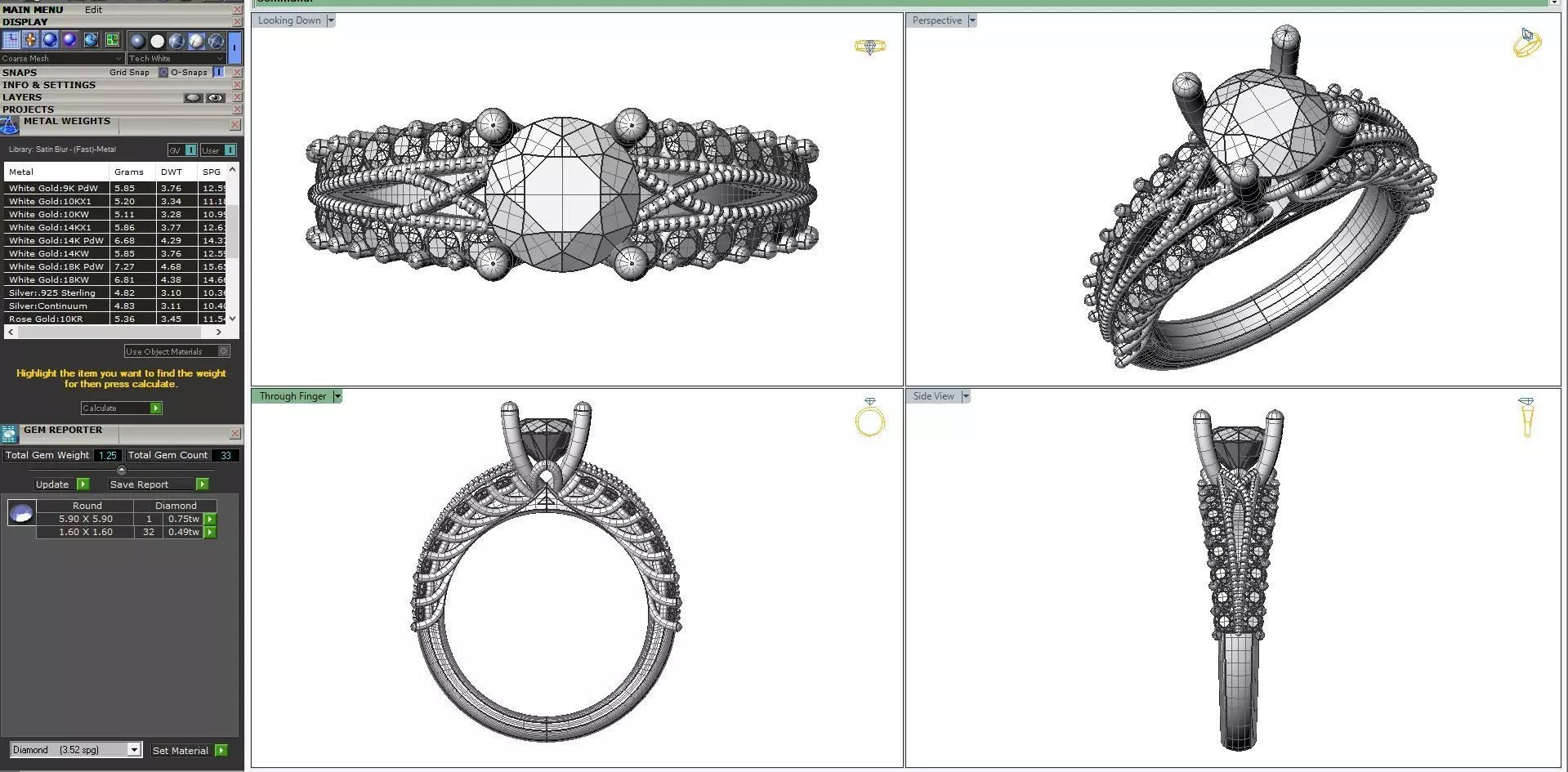Expand the DISPLAY panel header
1568x772 pixels.
pyautogui.click(x=25, y=22)
